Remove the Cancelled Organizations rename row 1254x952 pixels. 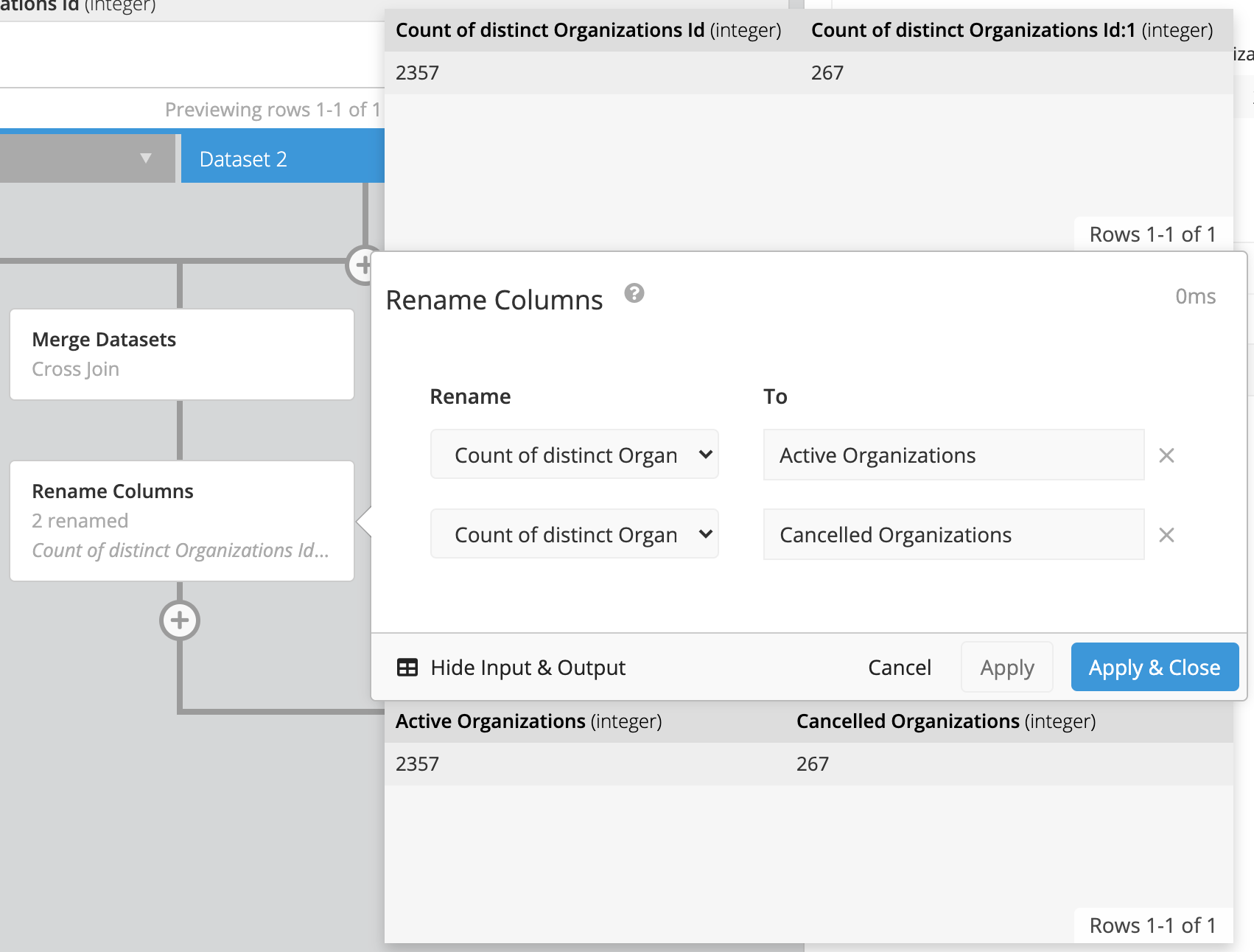point(1166,535)
